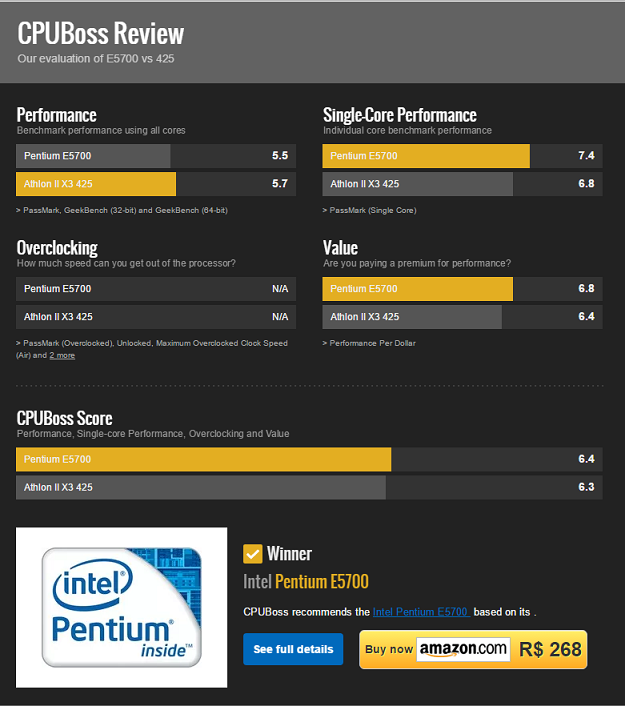
Task: Click Athlon II X3 425 Overclocking row
Action: (x=156, y=317)
